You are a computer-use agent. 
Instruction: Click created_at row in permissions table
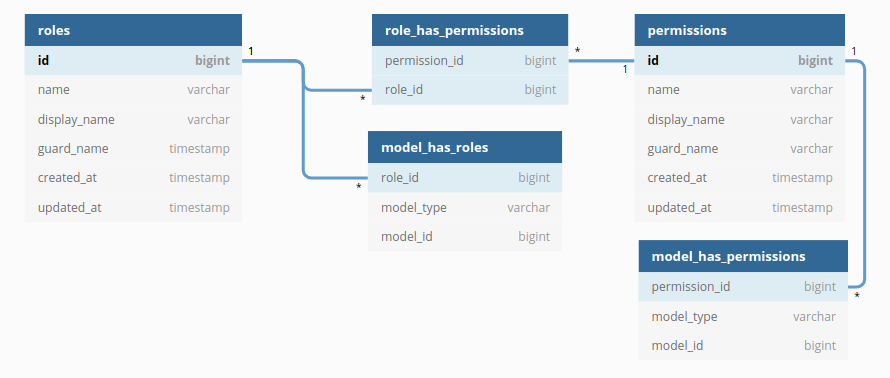point(740,178)
